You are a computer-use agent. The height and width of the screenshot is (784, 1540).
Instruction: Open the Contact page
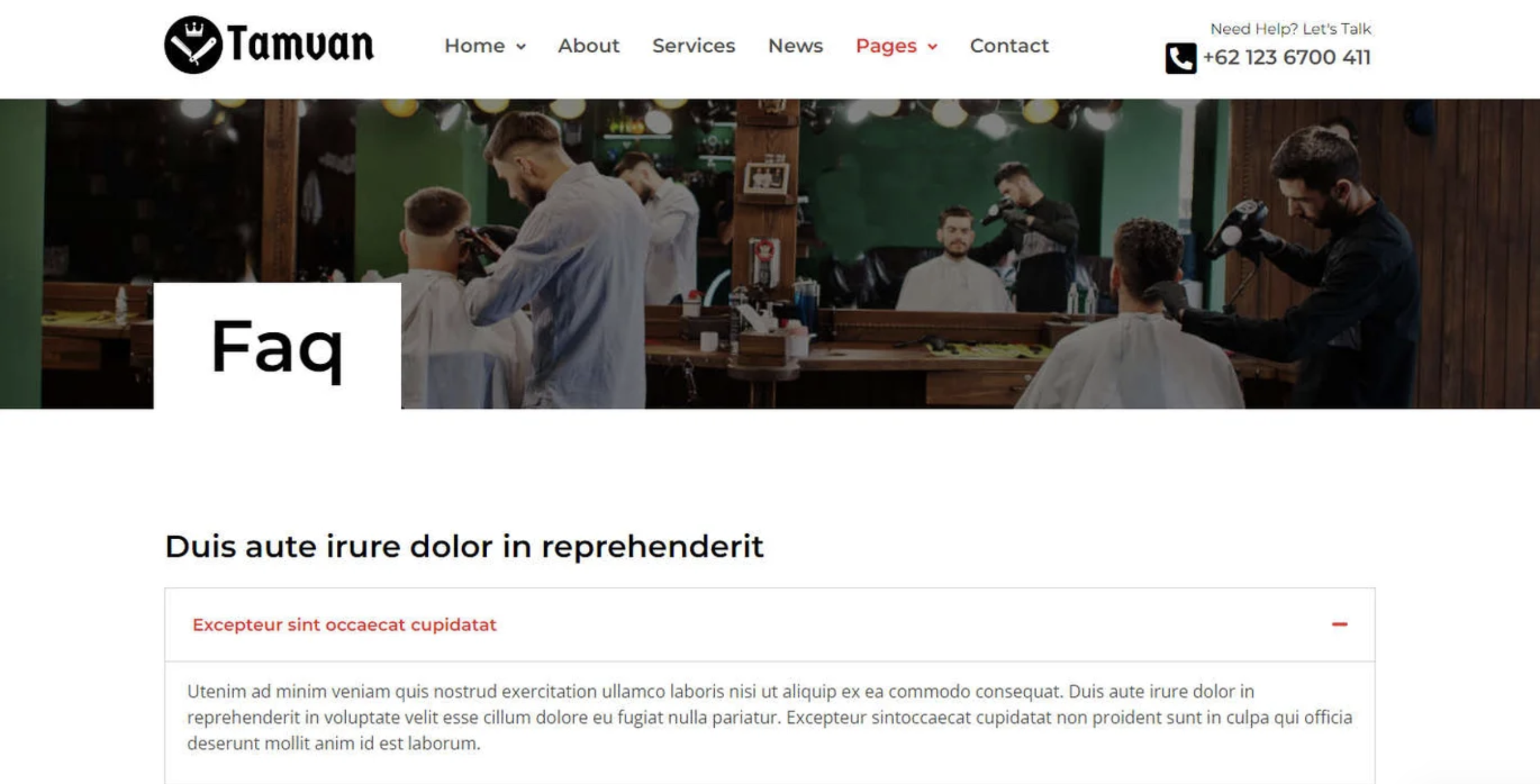pos(1009,46)
